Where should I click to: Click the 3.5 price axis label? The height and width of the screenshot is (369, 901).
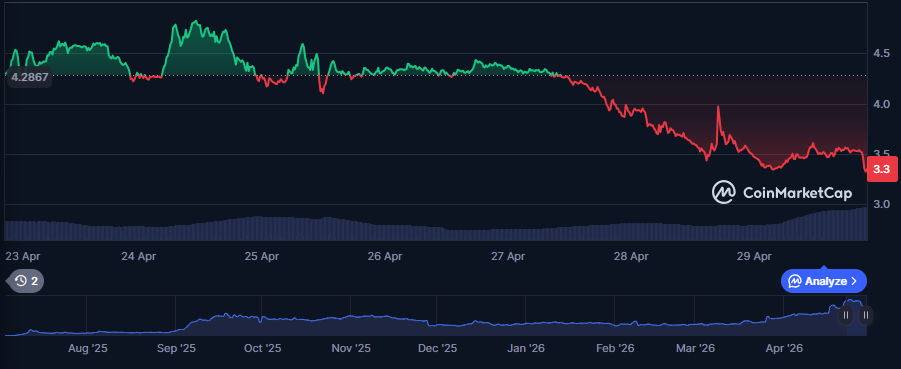pyautogui.click(x=881, y=154)
